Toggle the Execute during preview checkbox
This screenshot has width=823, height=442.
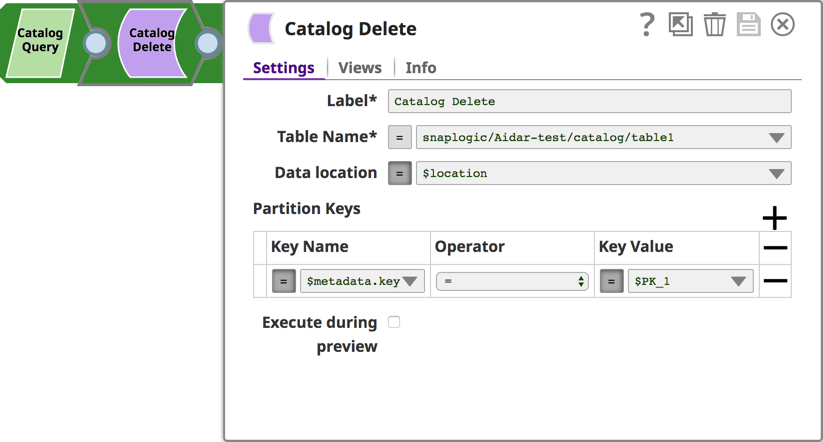point(394,322)
